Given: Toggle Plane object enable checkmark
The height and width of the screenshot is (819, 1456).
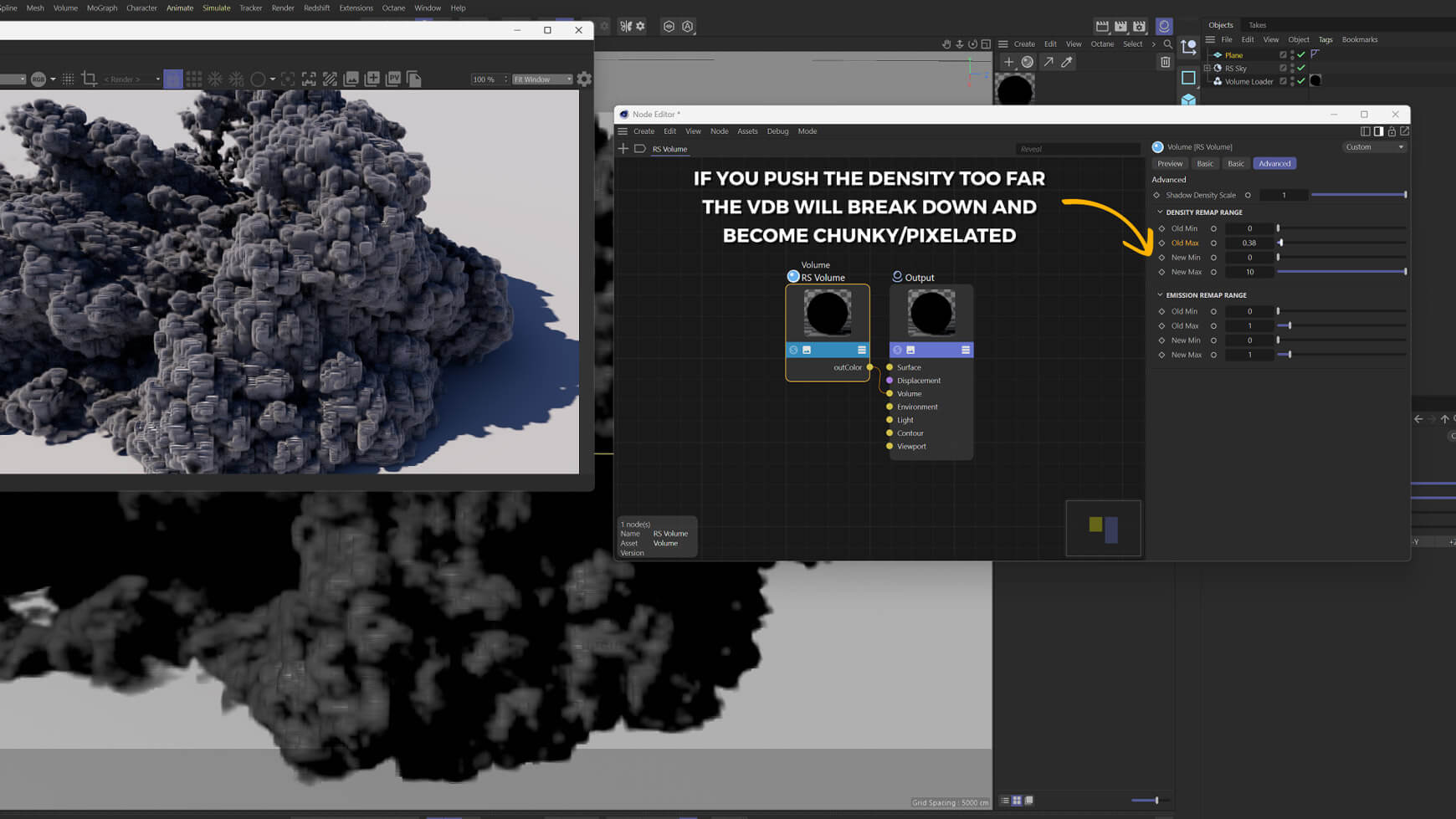Looking at the screenshot, I should 1301,54.
